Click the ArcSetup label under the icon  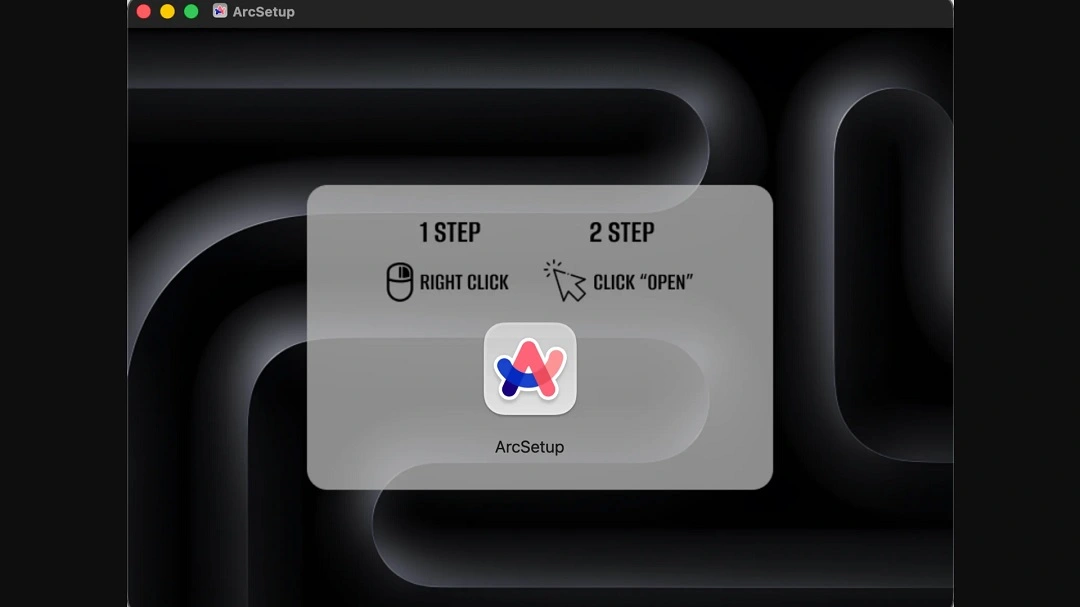[529, 446]
